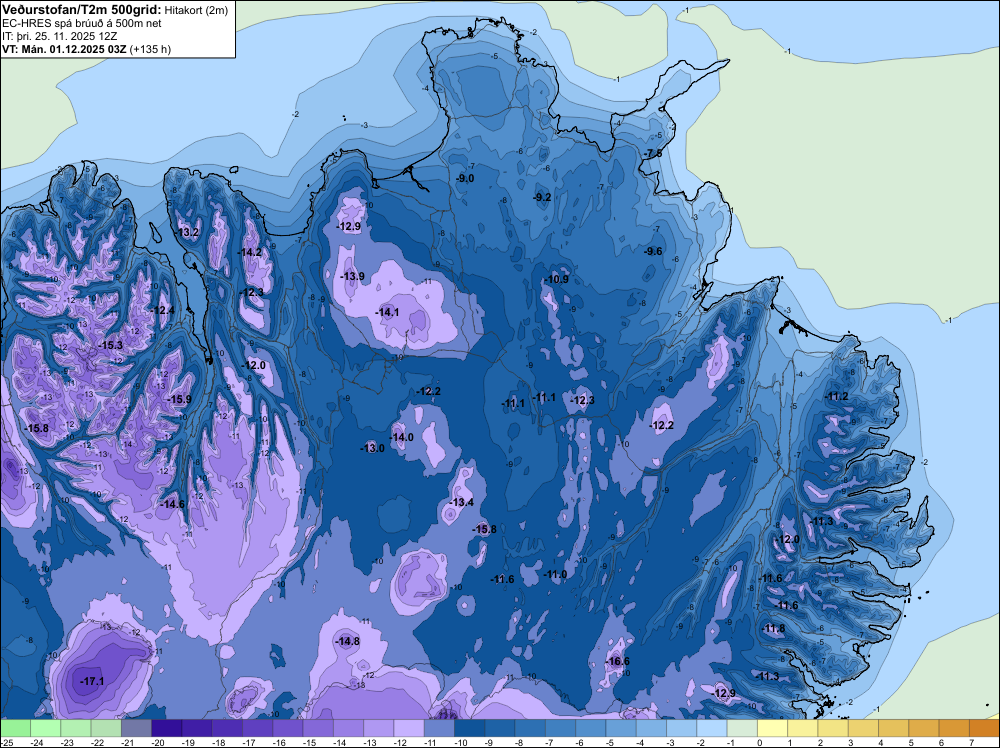Click the '(+135 h)' forecast offset text
The height and width of the screenshot is (748, 1000).
(x=151, y=49)
